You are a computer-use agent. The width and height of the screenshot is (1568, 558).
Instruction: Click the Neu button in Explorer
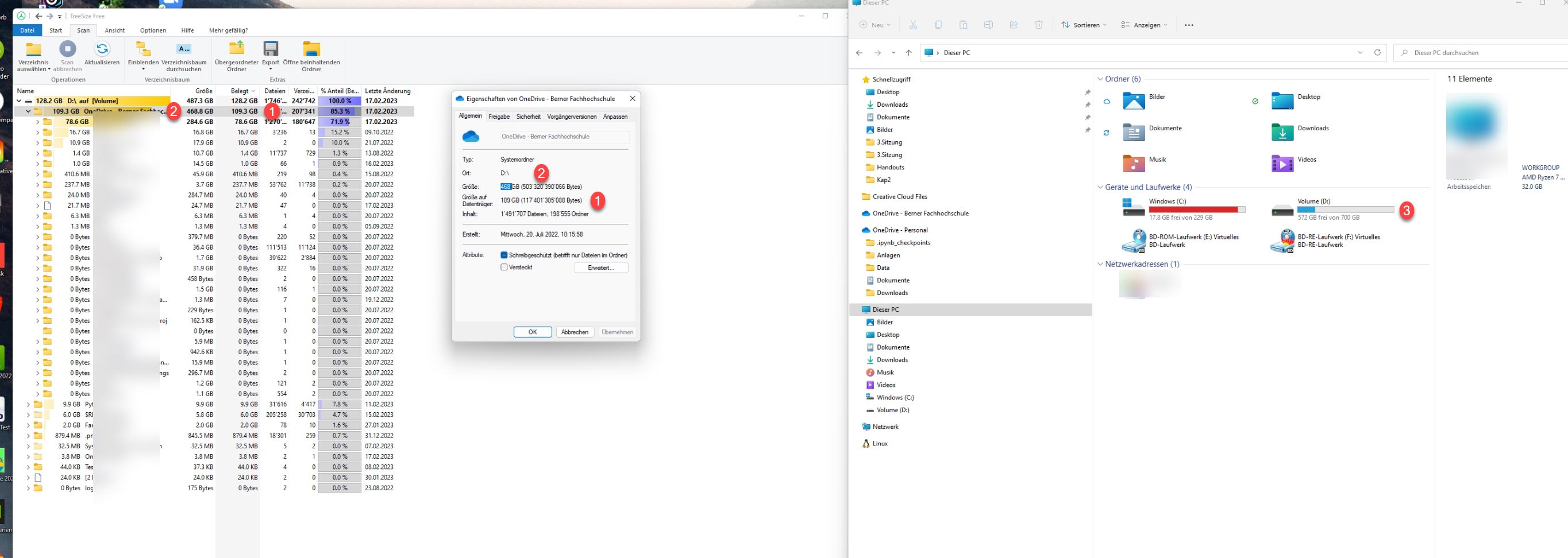[874, 25]
